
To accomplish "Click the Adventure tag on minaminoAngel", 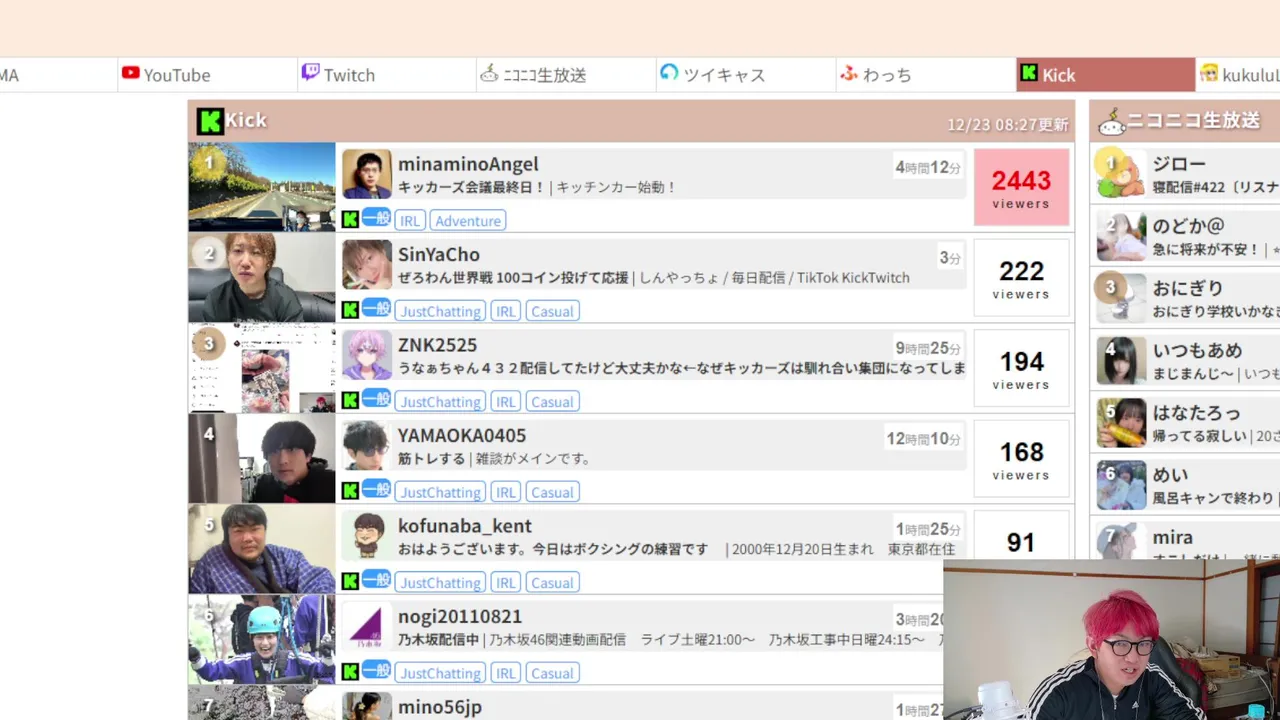I will pos(468,221).
